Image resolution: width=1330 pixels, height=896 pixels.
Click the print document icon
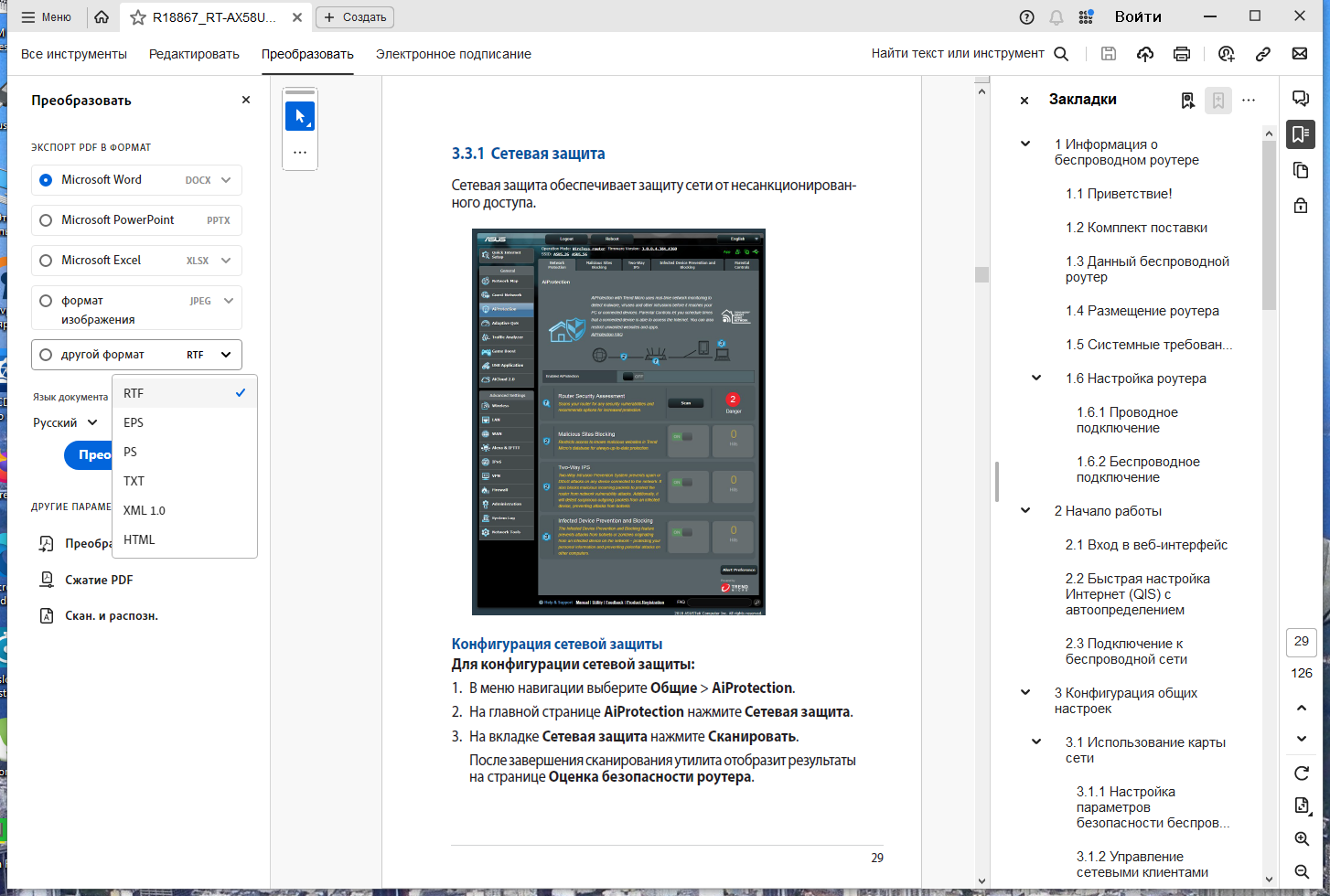[x=1182, y=54]
